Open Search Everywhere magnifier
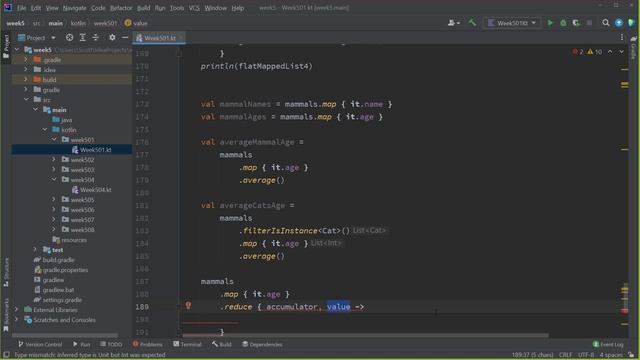The width and height of the screenshot is (640, 360). [606, 23]
